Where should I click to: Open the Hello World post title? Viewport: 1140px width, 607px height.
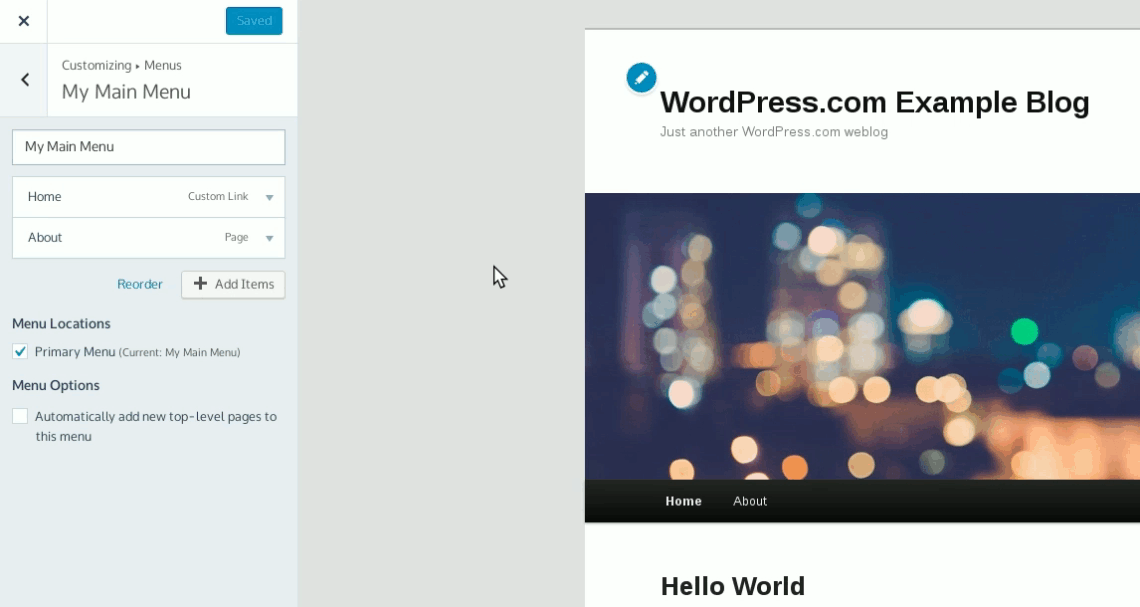point(733,586)
